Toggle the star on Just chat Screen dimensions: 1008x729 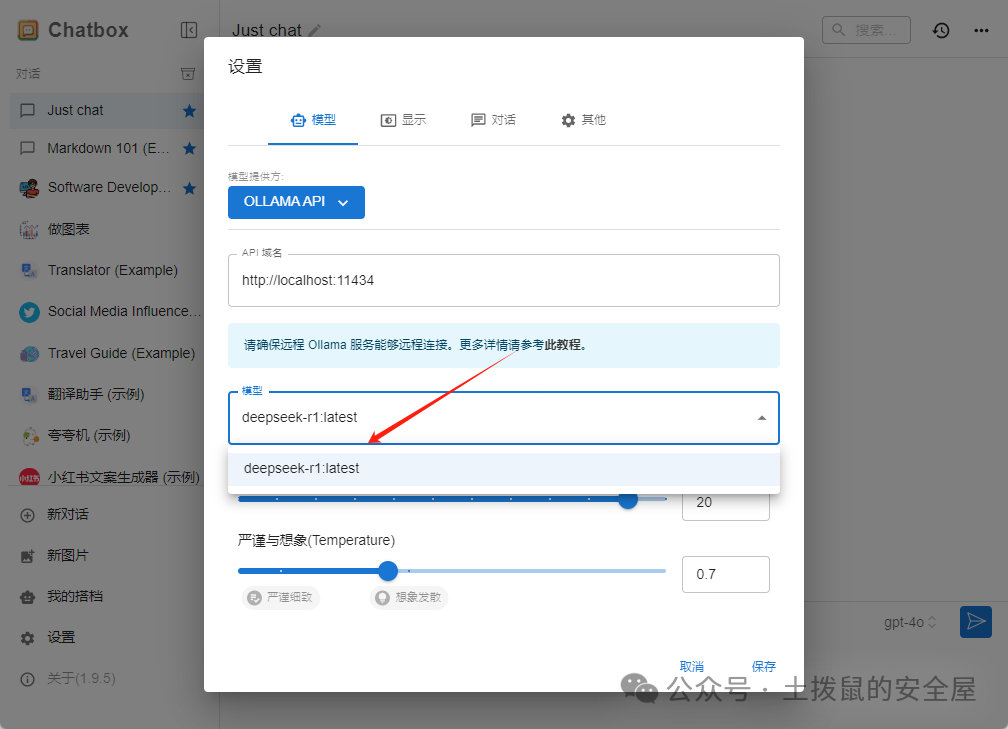[x=189, y=111]
